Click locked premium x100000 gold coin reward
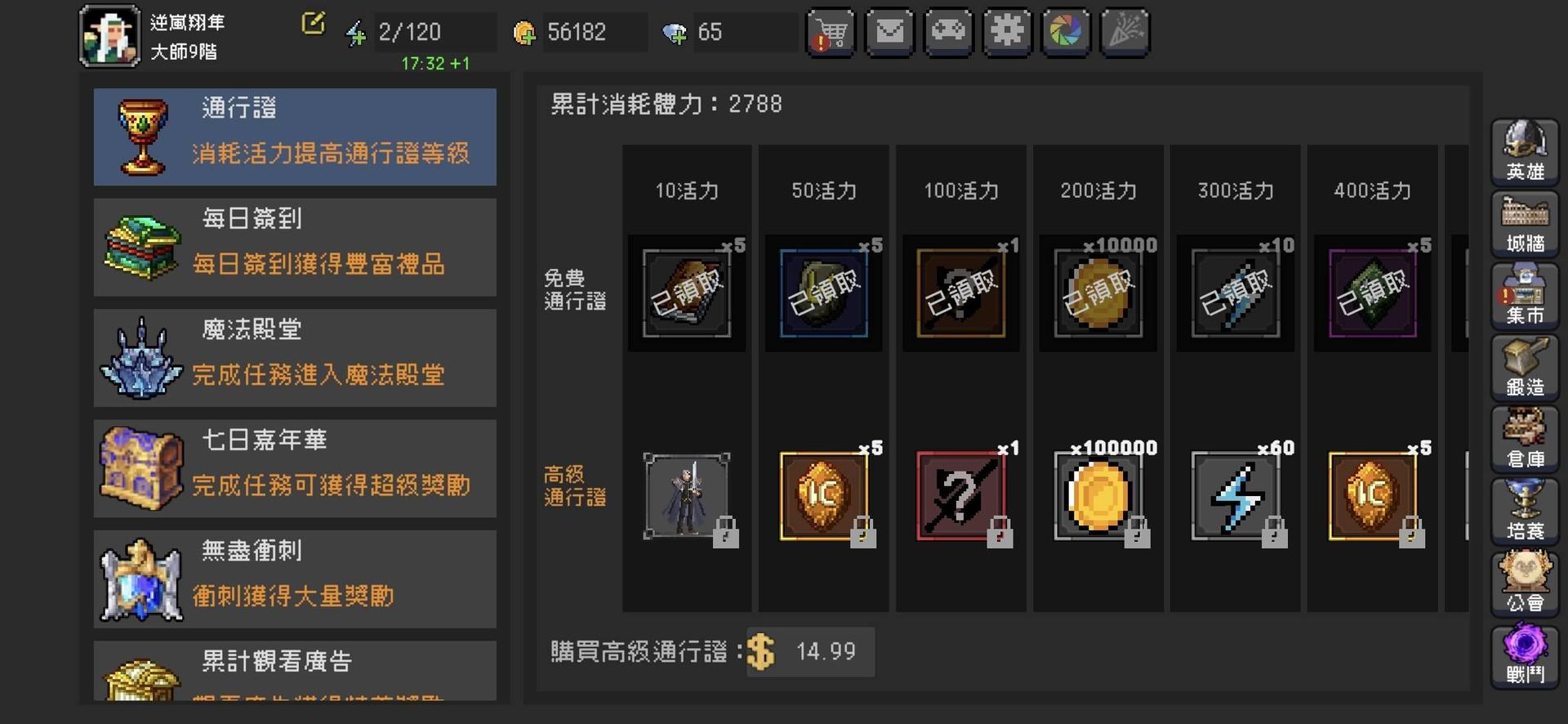 pos(1098,496)
